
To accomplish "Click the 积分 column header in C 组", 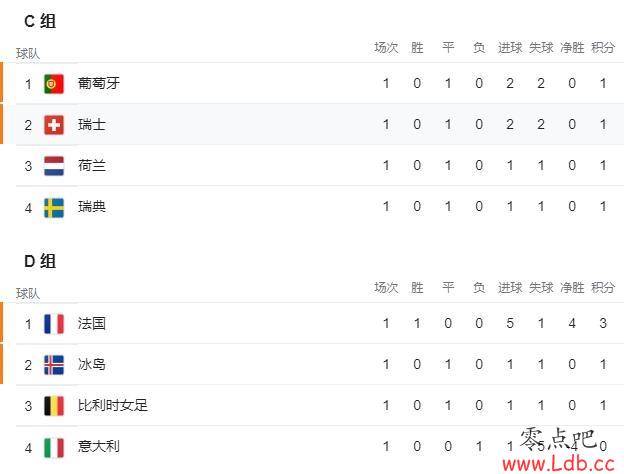I will [x=603, y=48].
